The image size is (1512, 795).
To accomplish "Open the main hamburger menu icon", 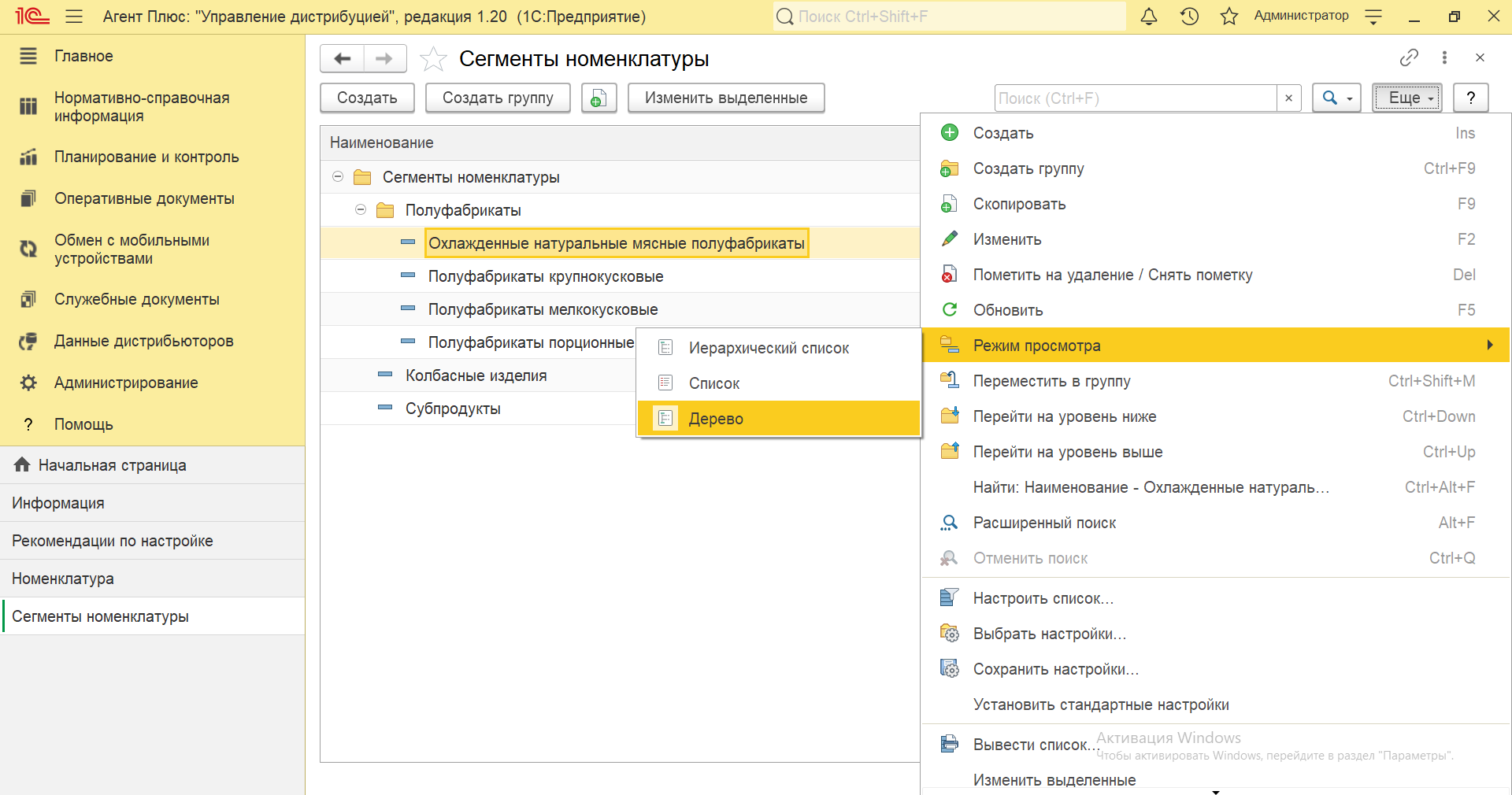I will [x=74, y=17].
